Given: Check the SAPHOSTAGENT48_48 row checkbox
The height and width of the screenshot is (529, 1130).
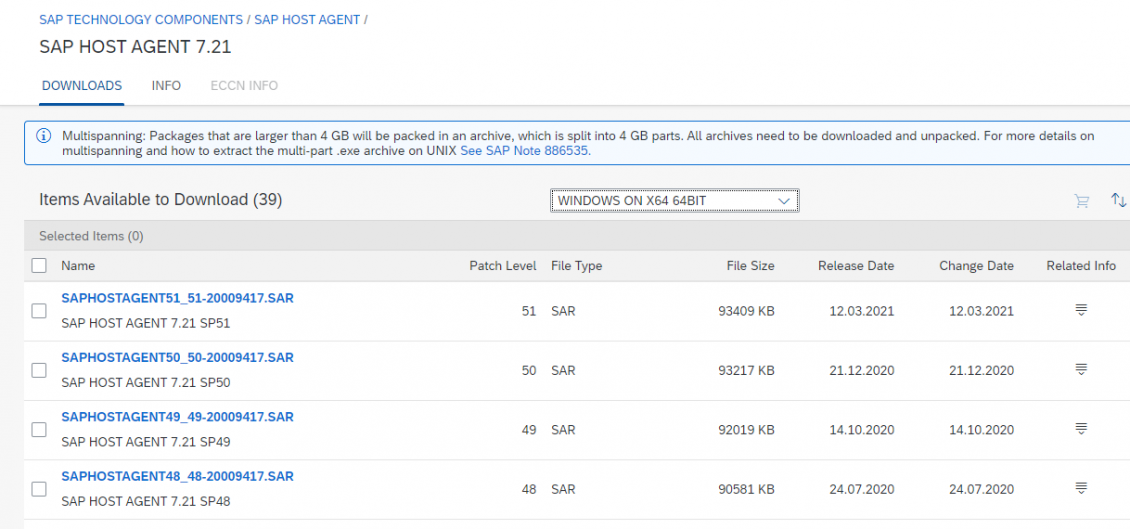Looking at the screenshot, I should 39,489.
